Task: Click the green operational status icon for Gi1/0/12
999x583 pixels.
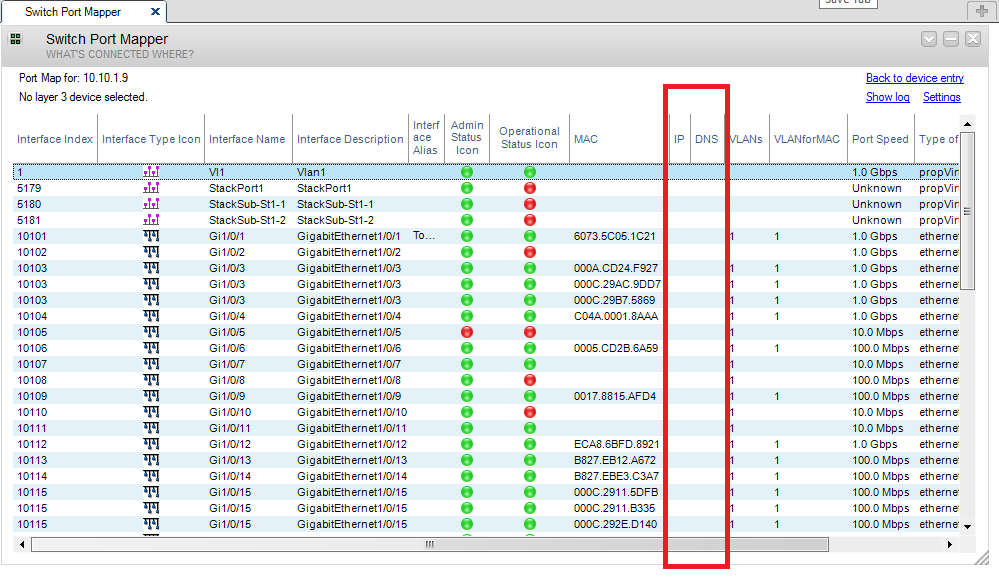Action: point(529,444)
